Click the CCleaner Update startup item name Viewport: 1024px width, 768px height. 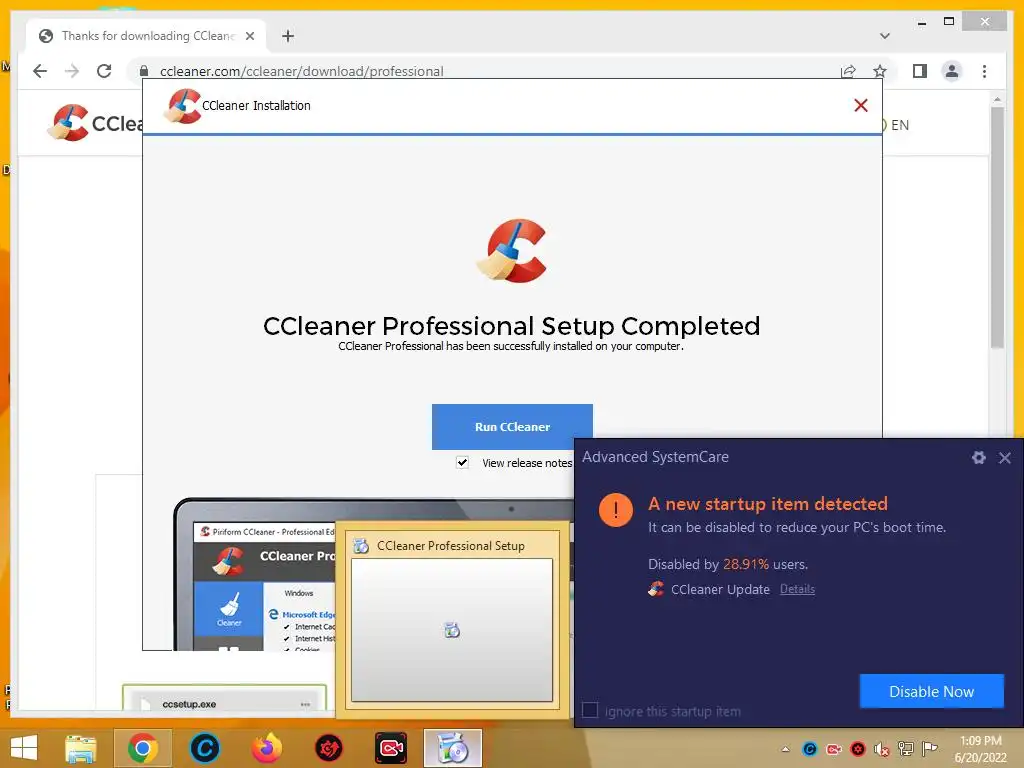point(720,589)
